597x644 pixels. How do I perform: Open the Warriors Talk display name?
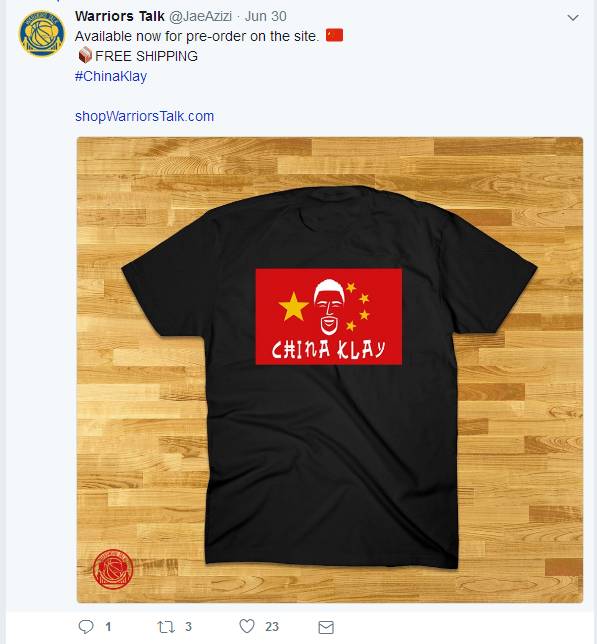pyautogui.click(x=119, y=16)
